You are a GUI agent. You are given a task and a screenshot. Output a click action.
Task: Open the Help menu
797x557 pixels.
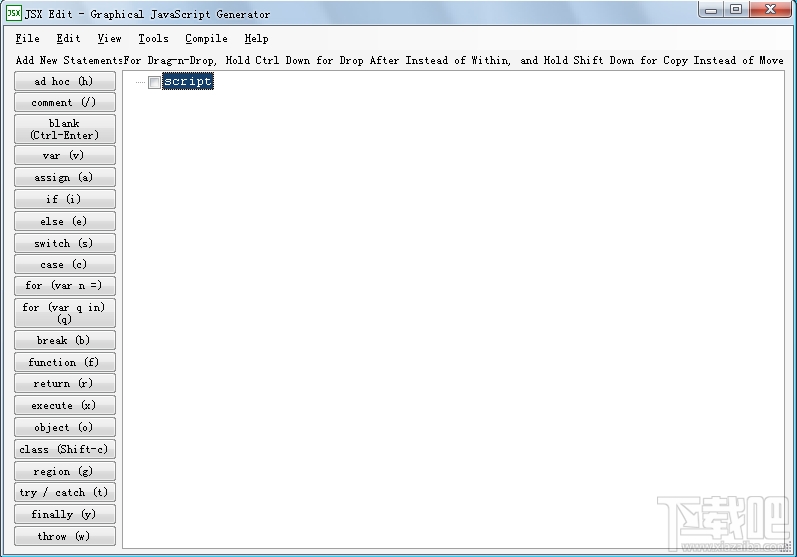tap(256, 39)
